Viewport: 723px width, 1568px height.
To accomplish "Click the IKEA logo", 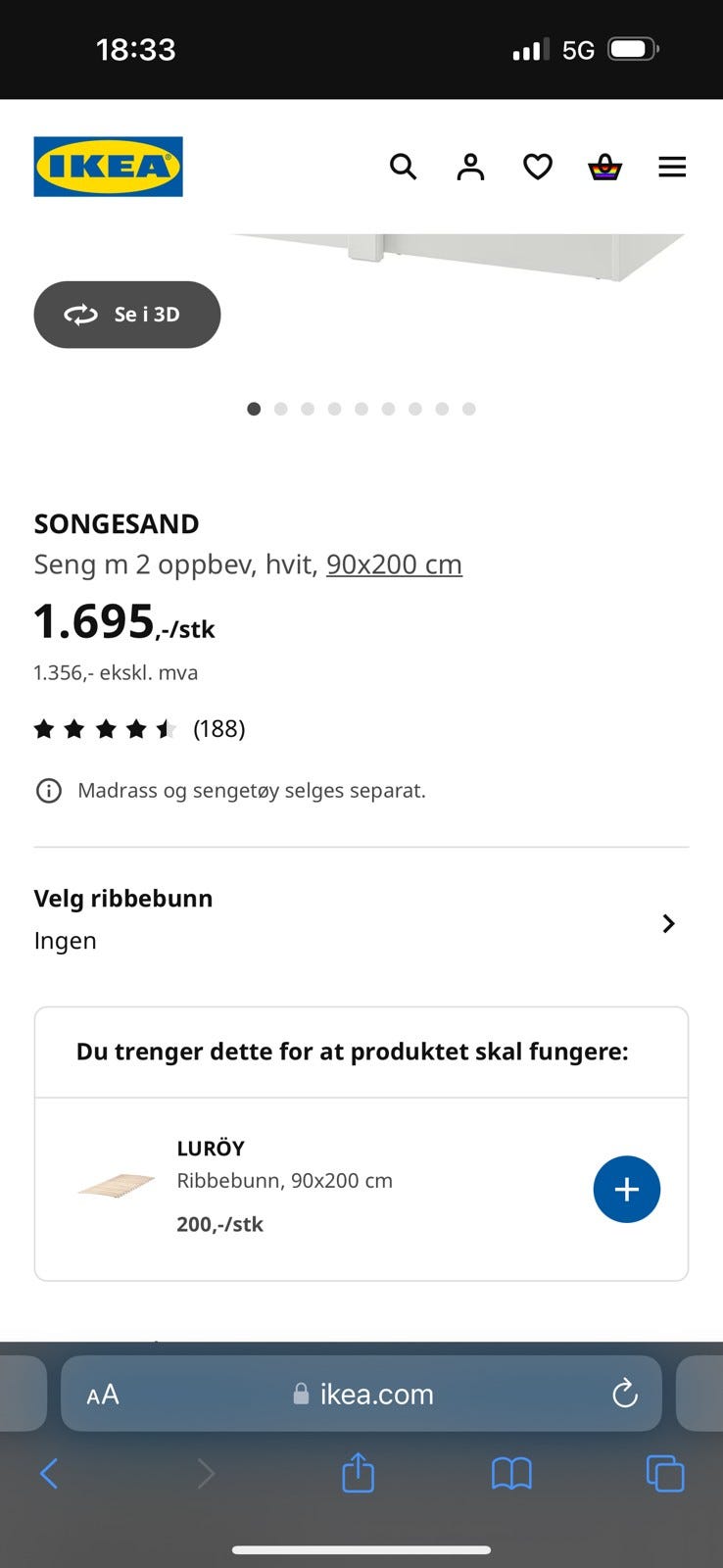I will [x=108, y=167].
